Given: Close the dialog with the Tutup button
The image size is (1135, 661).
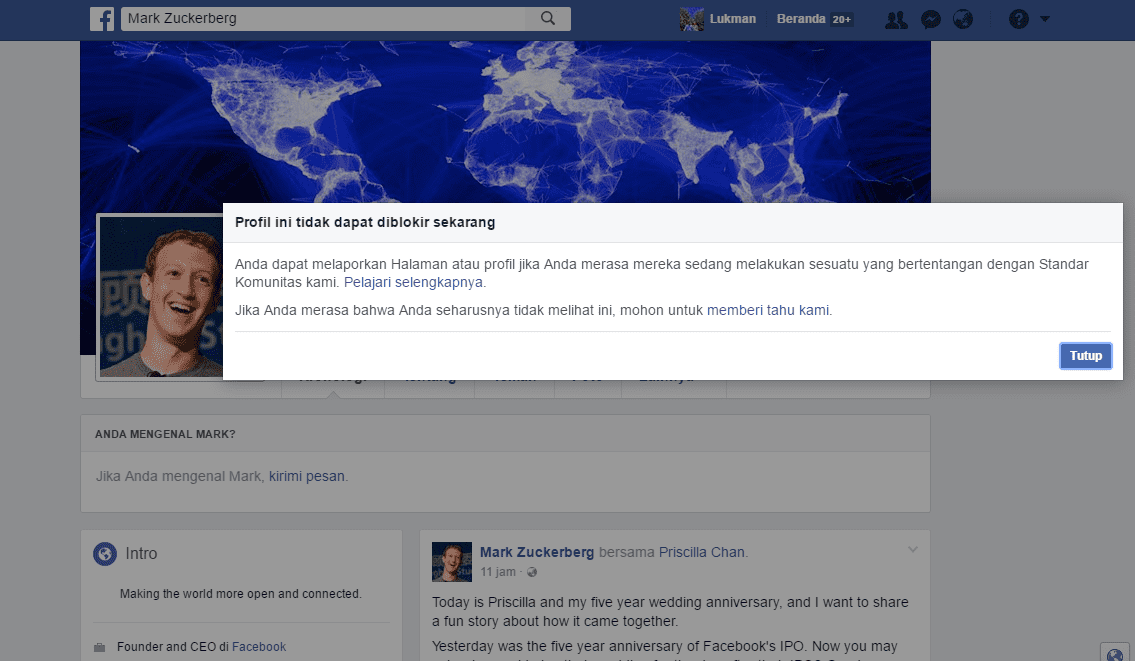Looking at the screenshot, I should click(1086, 355).
